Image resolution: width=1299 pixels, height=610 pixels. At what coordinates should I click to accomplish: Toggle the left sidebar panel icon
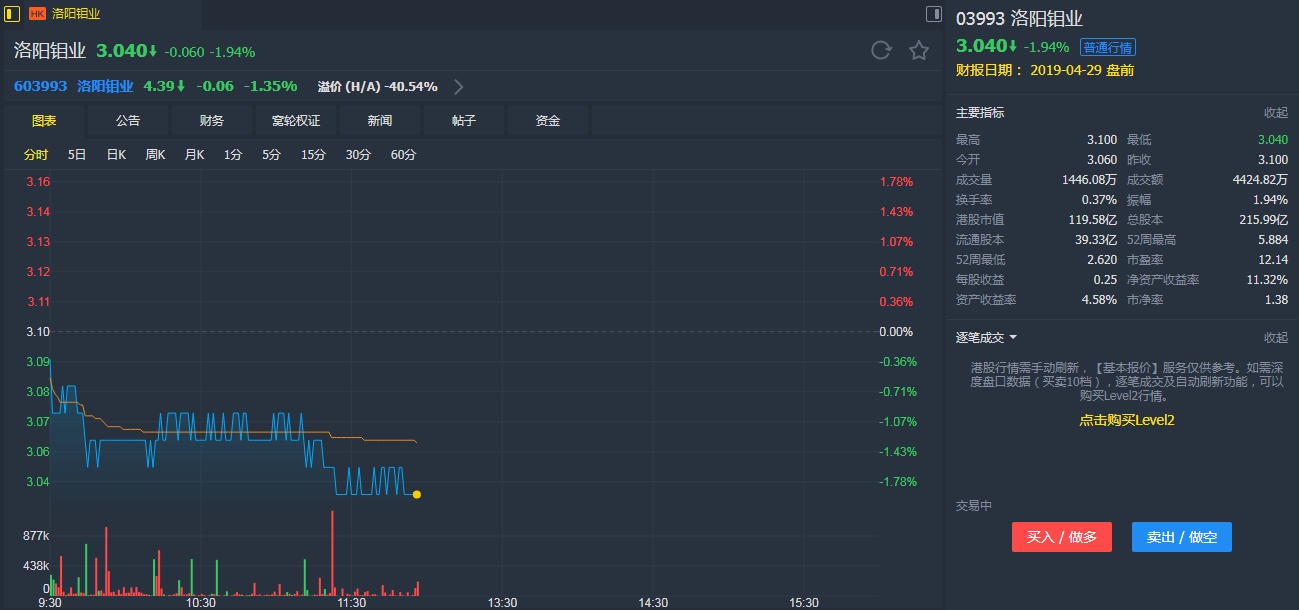coord(12,14)
